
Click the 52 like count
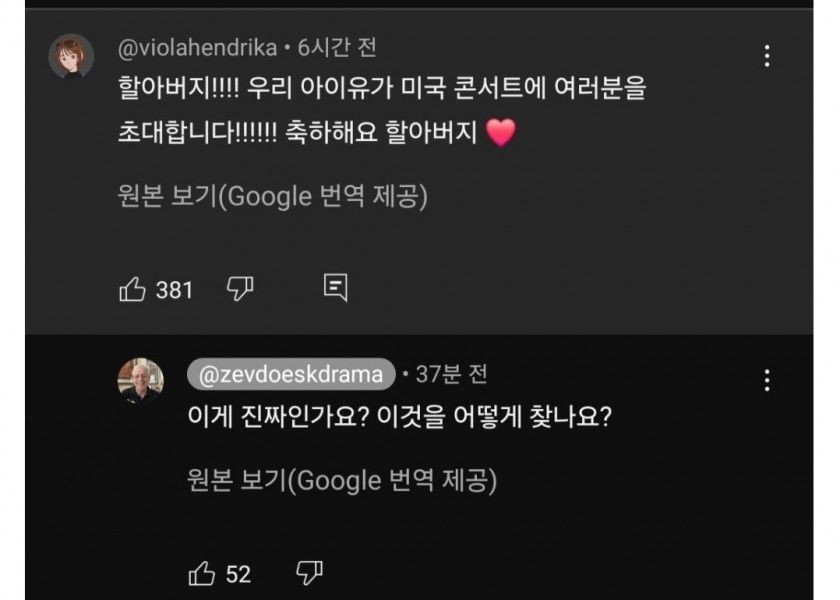pos(238,574)
